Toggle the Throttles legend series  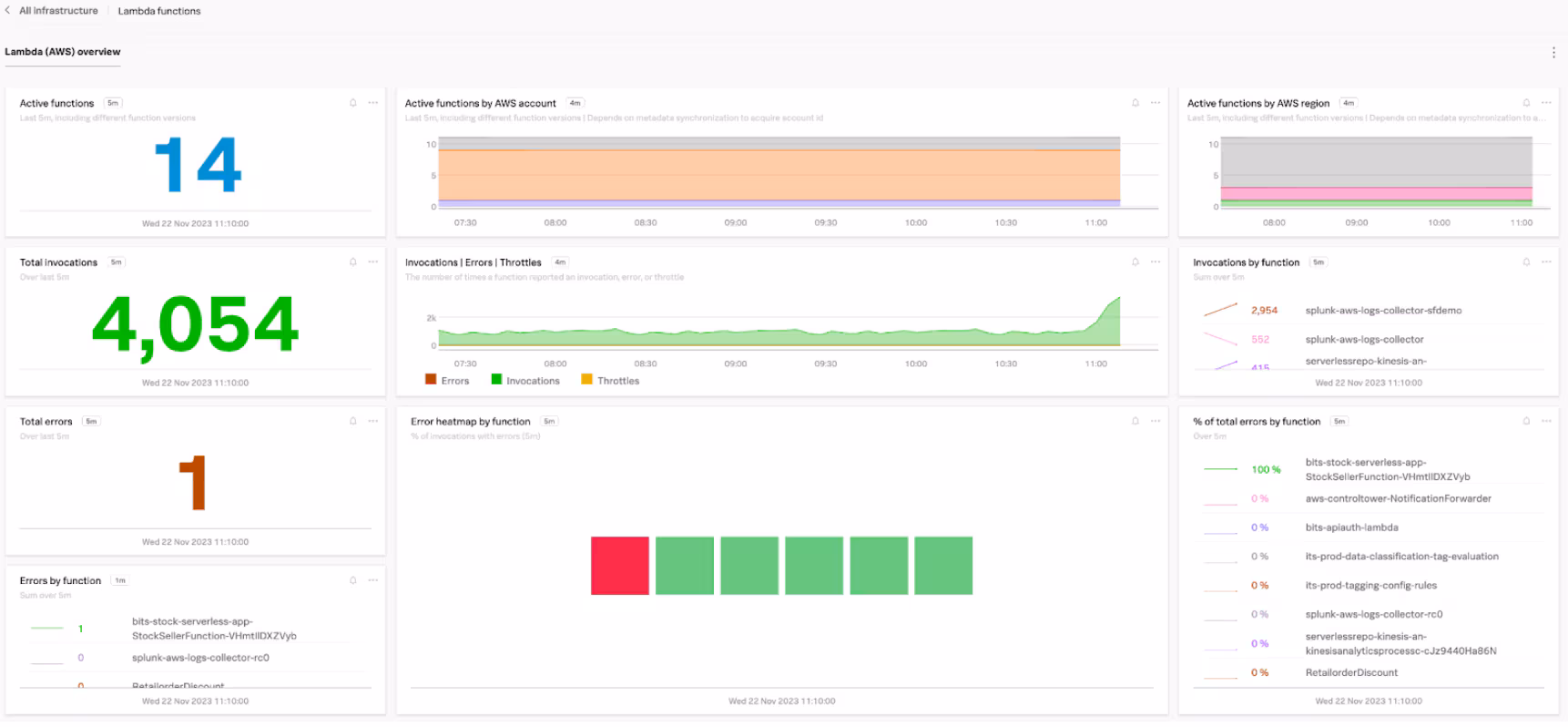tap(610, 381)
